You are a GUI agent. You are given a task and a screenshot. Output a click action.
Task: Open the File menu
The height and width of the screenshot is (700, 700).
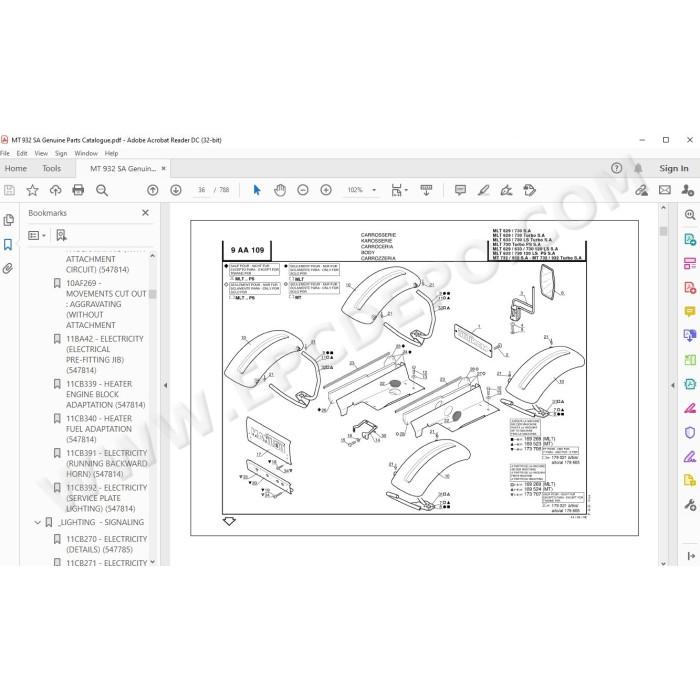click(x=5, y=153)
